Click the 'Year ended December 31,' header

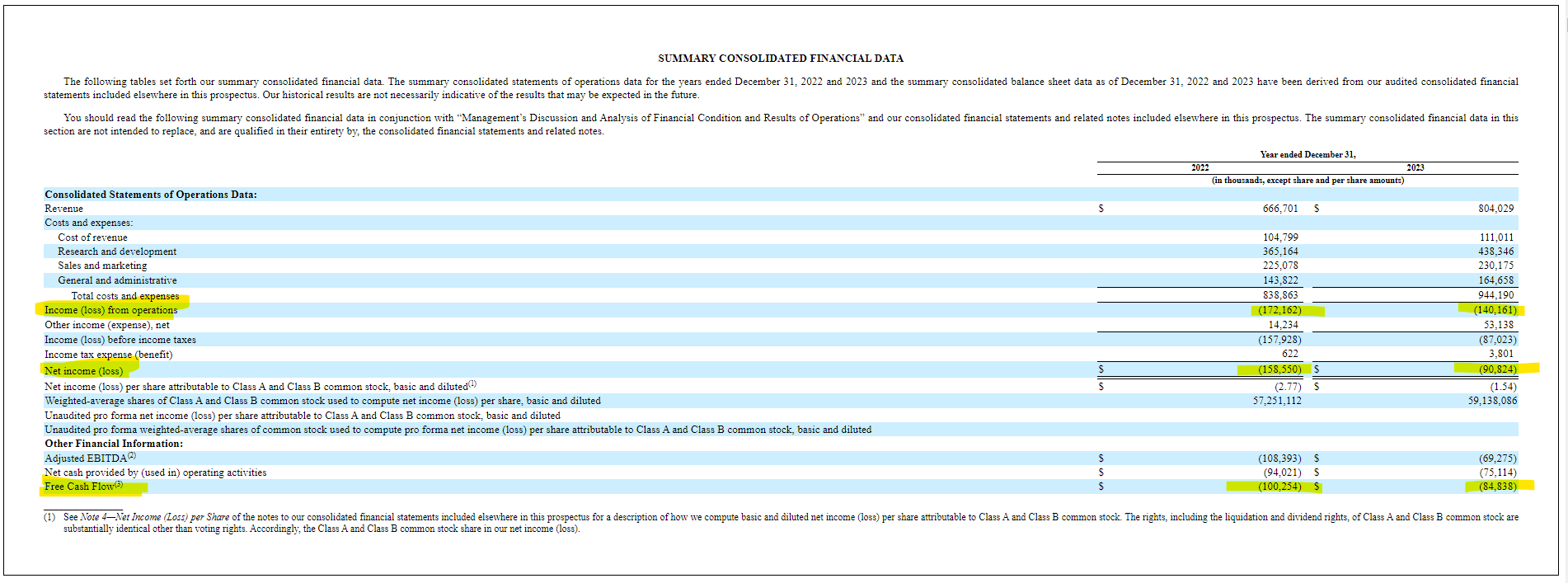[1307, 154]
